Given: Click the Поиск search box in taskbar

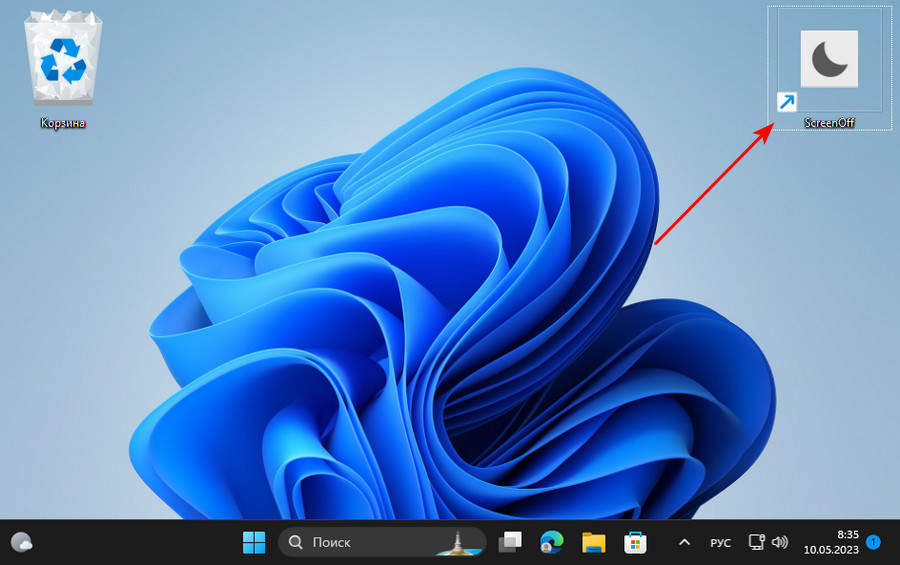Looking at the screenshot, I should coord(382,542).
